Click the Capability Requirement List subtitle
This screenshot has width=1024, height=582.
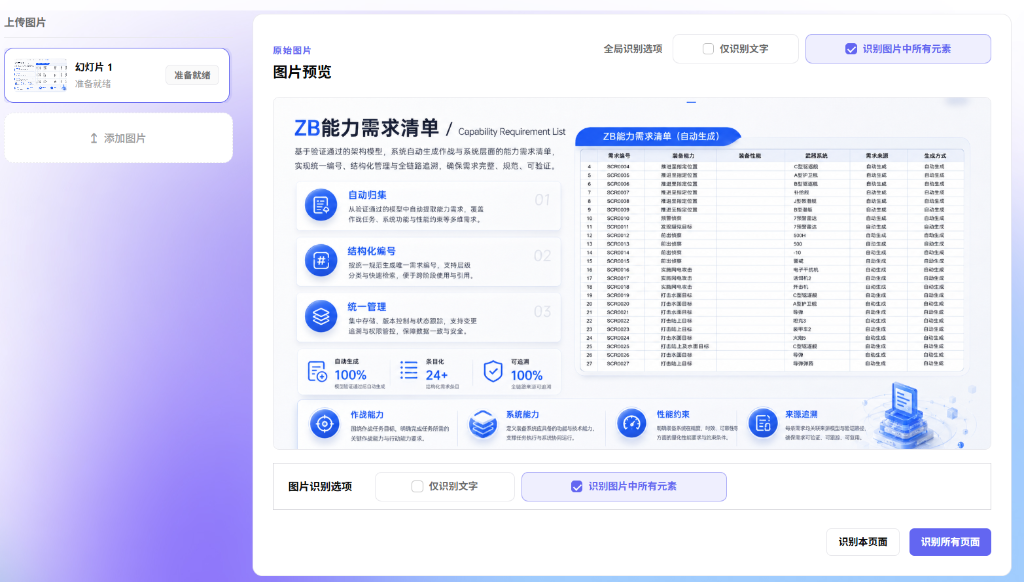point(512,132)
